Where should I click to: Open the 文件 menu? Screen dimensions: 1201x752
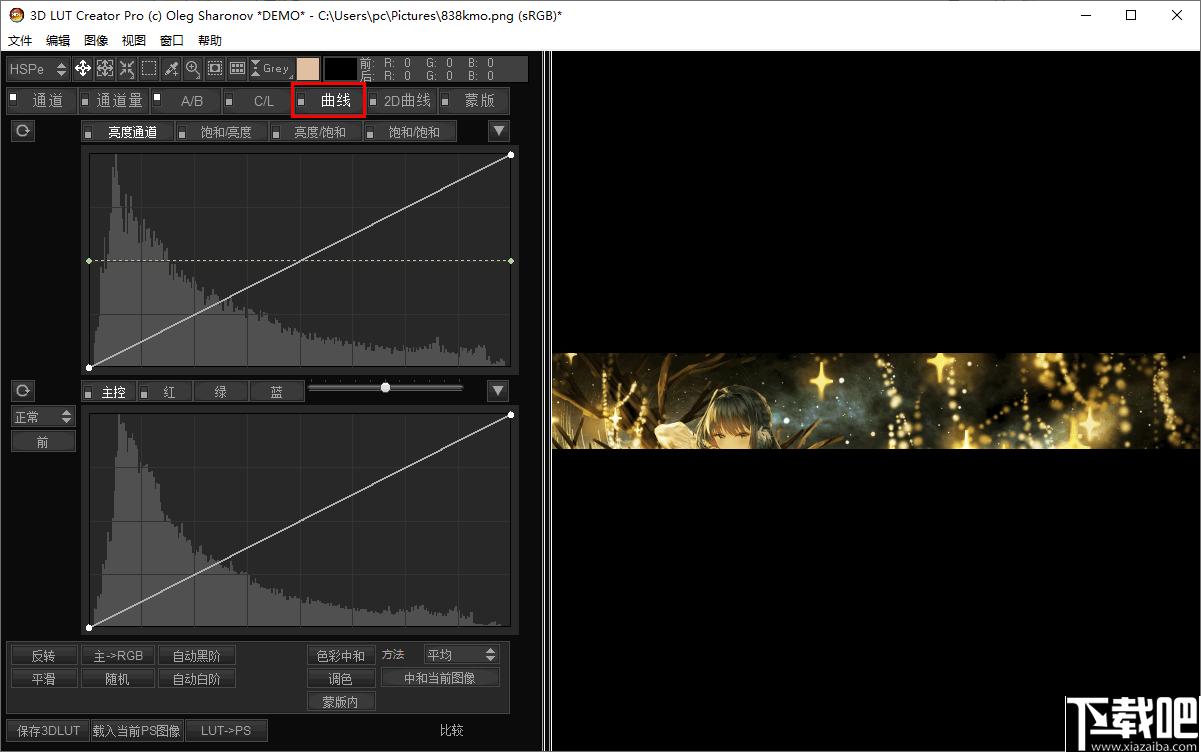coord(20,41)
